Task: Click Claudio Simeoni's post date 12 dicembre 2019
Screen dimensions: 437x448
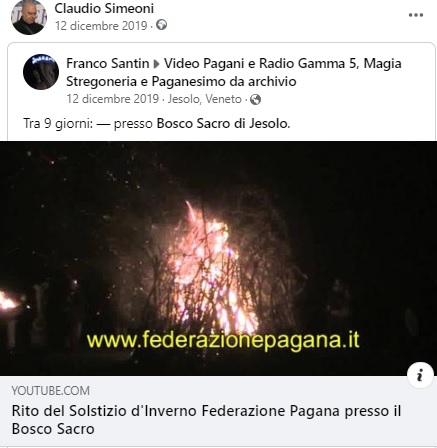Action: point(101,26)
